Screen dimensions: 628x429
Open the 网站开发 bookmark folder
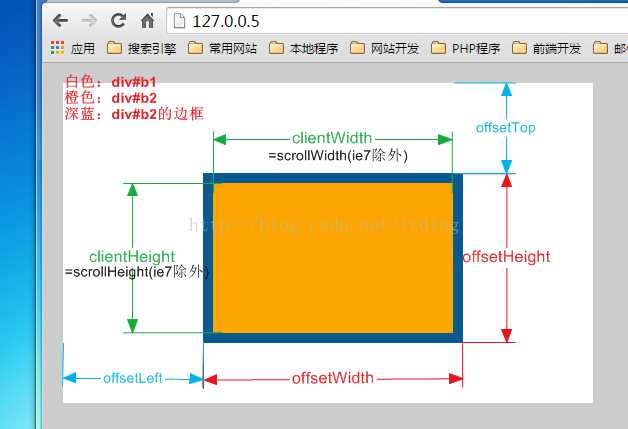click(385, 48)
